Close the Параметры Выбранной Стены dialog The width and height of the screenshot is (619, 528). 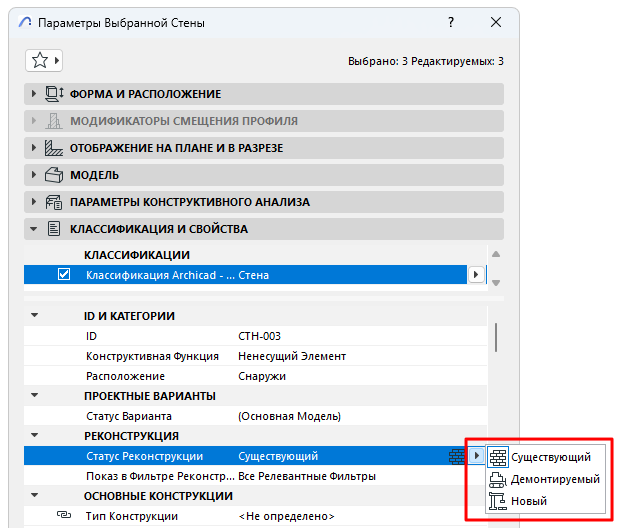496,22
